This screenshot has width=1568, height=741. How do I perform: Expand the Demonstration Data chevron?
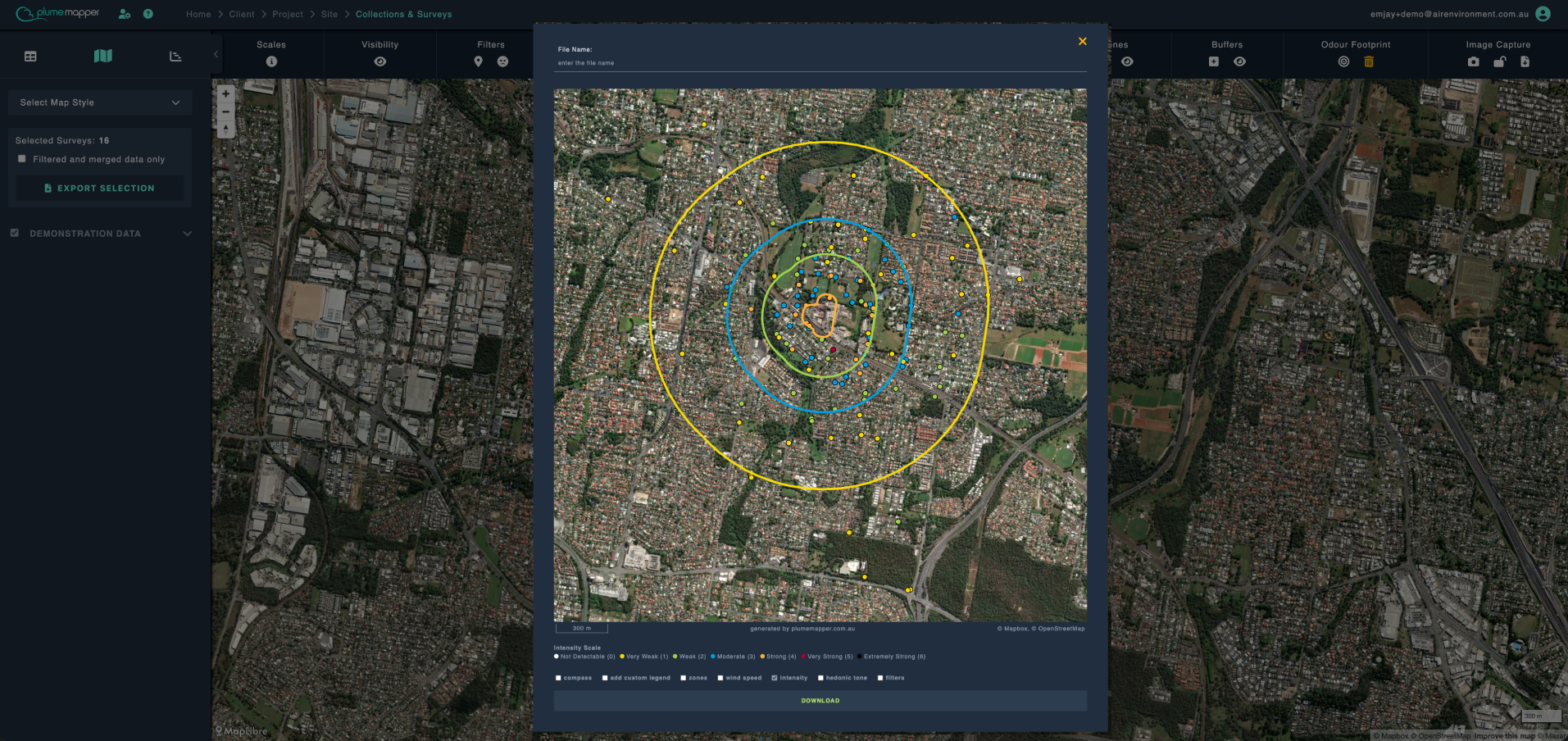click(187, 234)
